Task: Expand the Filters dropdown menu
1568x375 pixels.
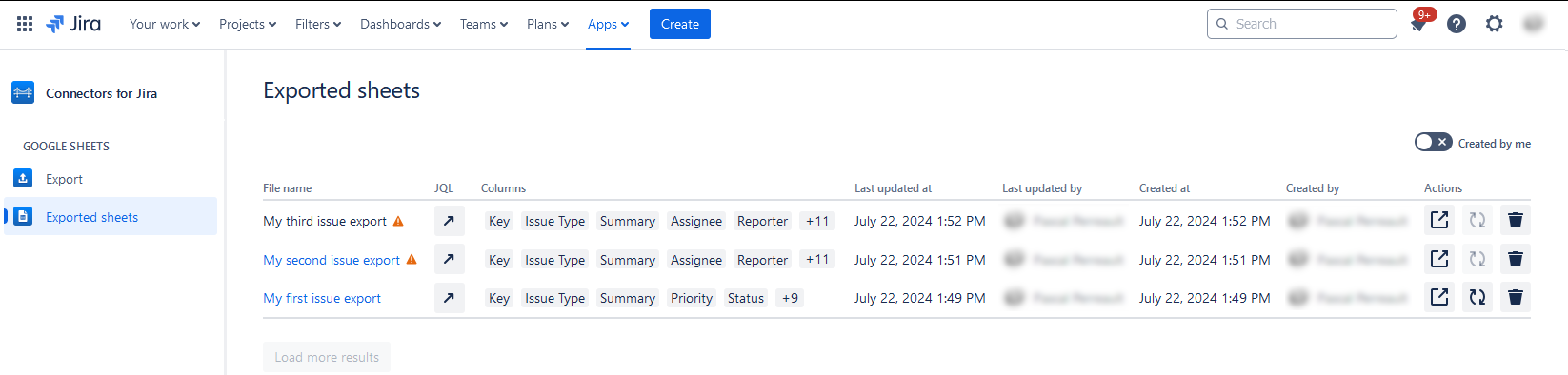Action: coord(318,24)
